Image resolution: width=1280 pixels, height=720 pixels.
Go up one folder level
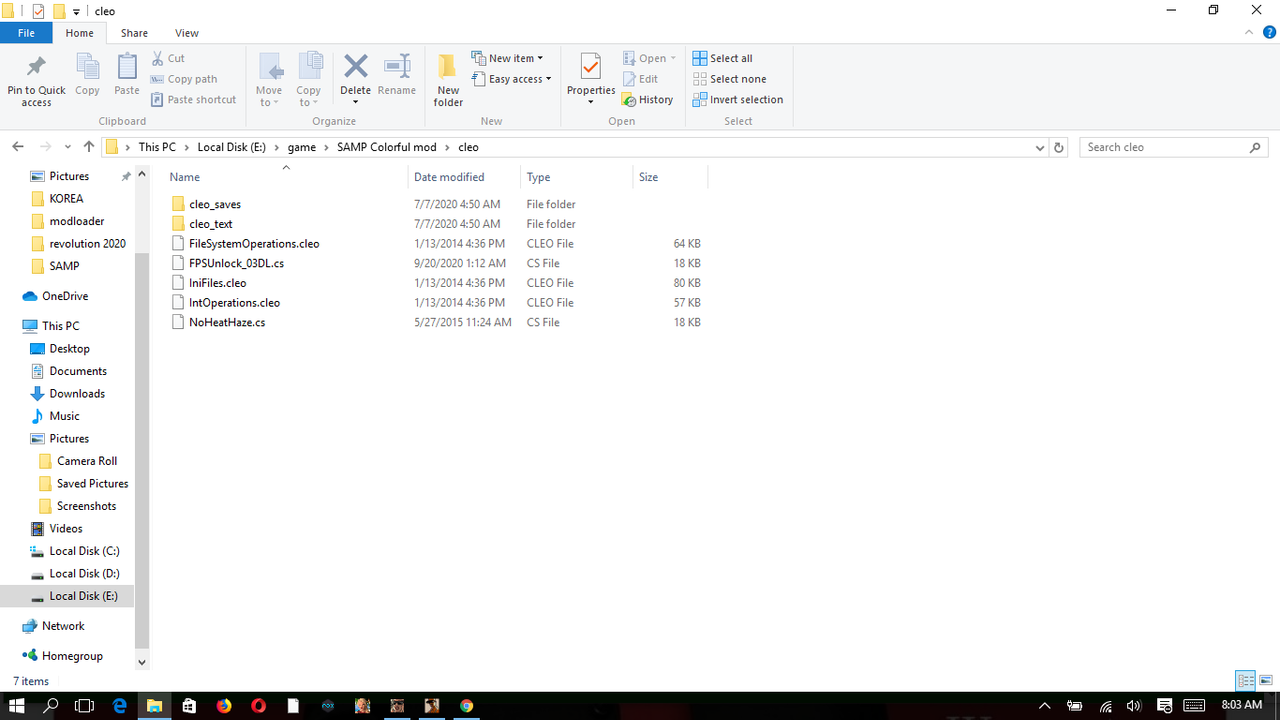(89, 147)
